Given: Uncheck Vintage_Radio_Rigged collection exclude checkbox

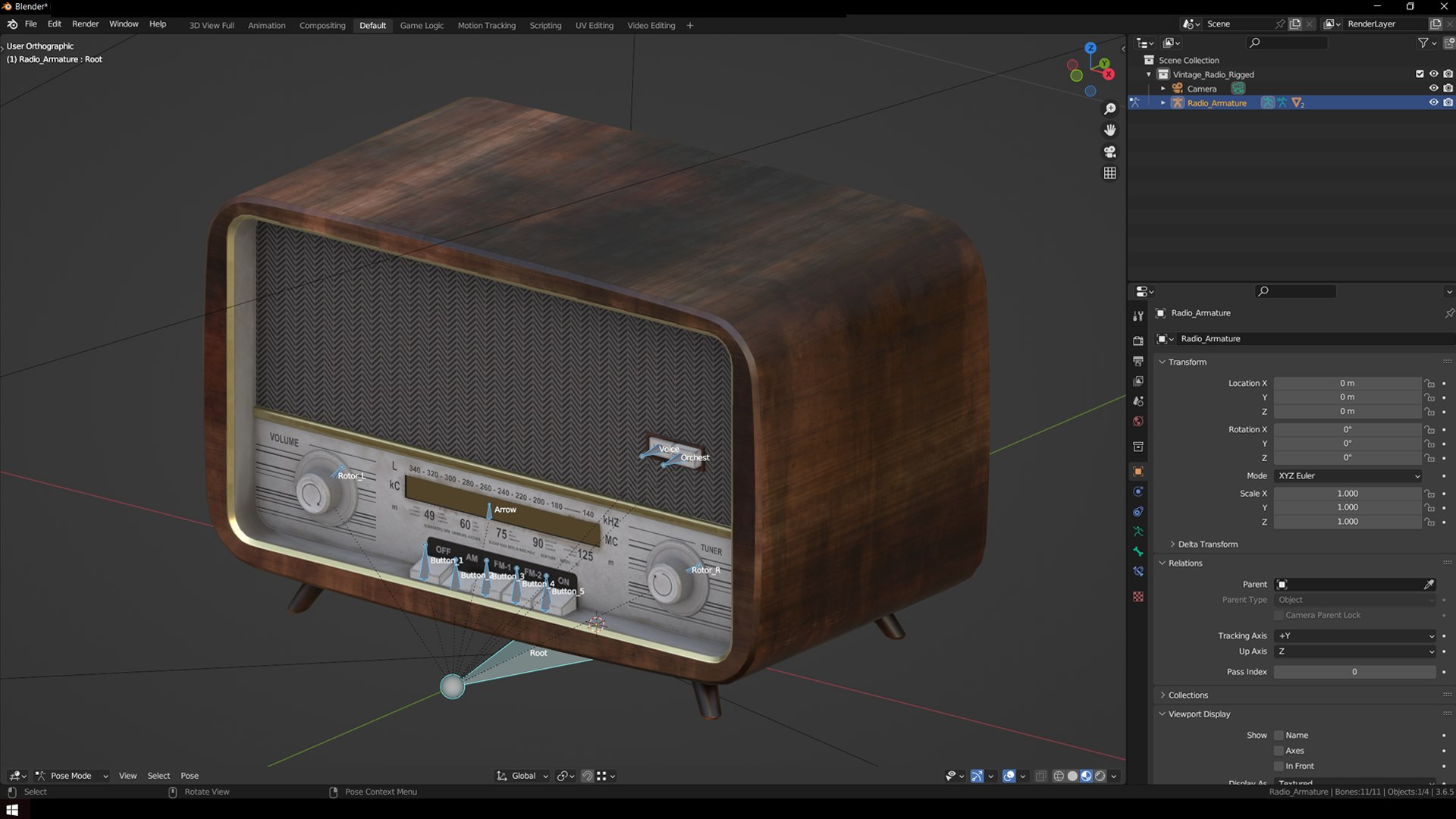Looking at the screenshot, I should point(1420,74).
